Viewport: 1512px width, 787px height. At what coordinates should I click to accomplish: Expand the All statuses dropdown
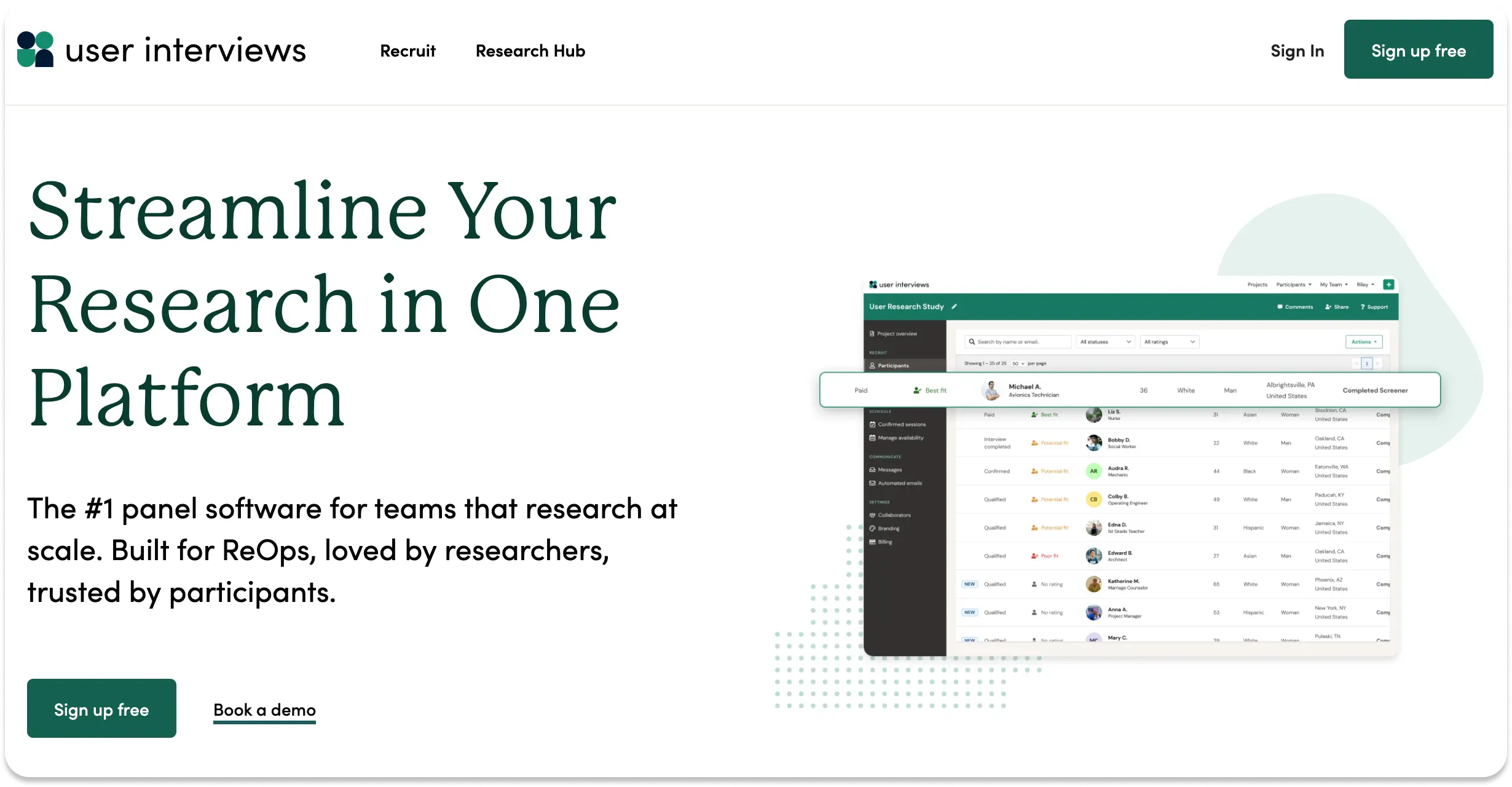point(1106,342)
